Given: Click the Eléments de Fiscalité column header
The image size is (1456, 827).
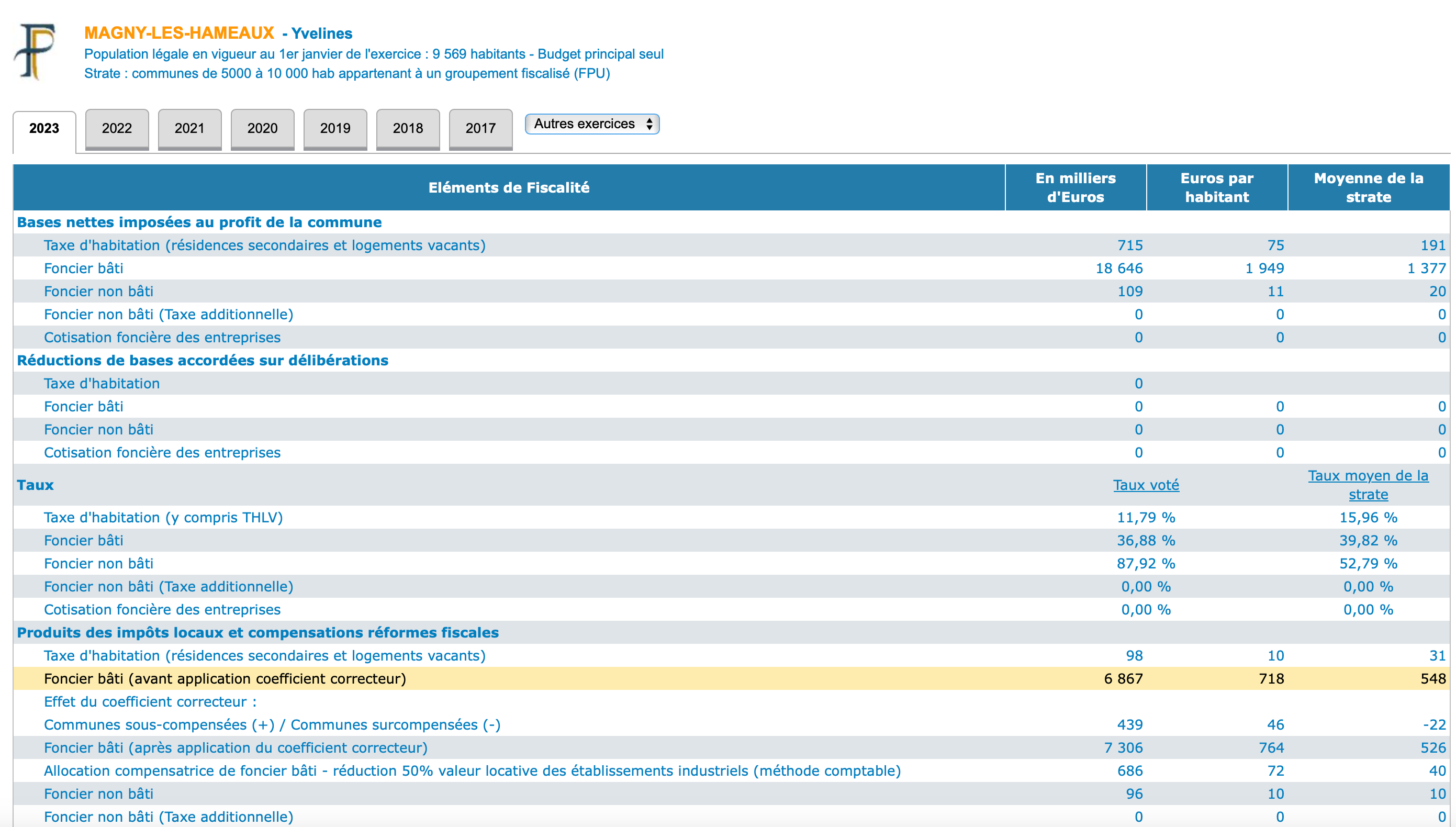Looking at the screenshot, I should tap(508, 187).
